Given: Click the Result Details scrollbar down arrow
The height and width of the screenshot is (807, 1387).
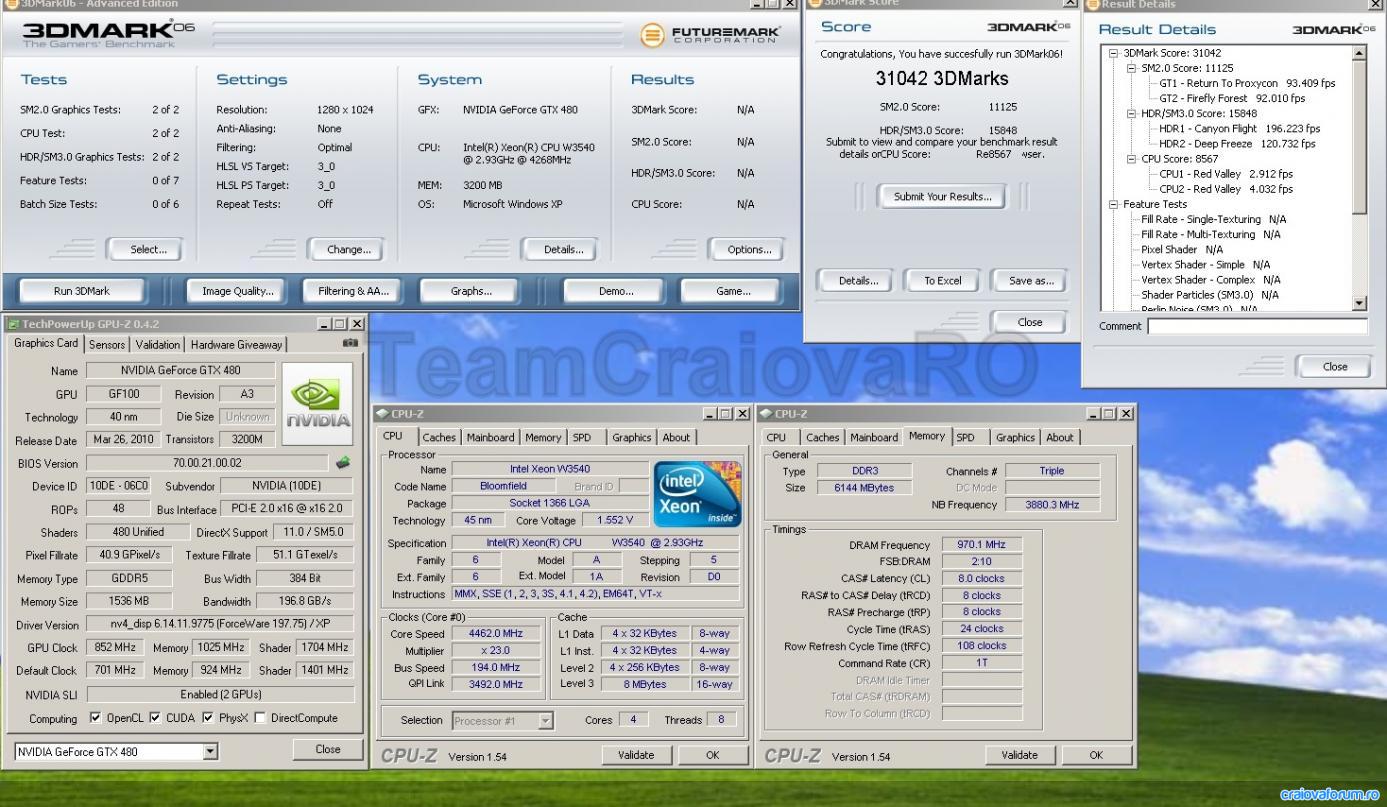Looking at the screenshot, I should (1359, 303).
